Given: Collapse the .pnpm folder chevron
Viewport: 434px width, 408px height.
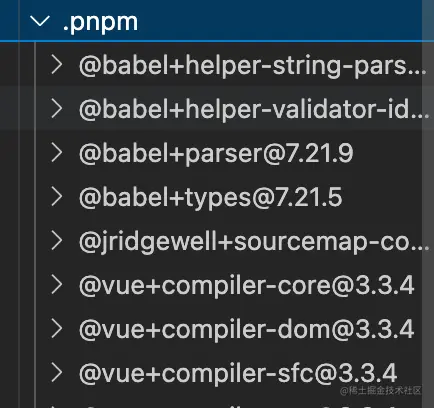Looking at the screenshot, I should (x=40, y=22).
